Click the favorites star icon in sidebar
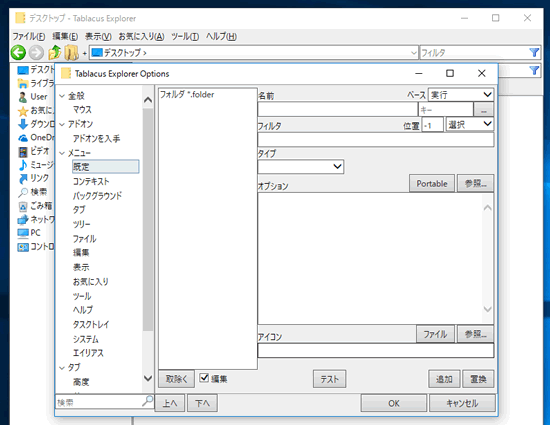550x425 pixels. 23,111
